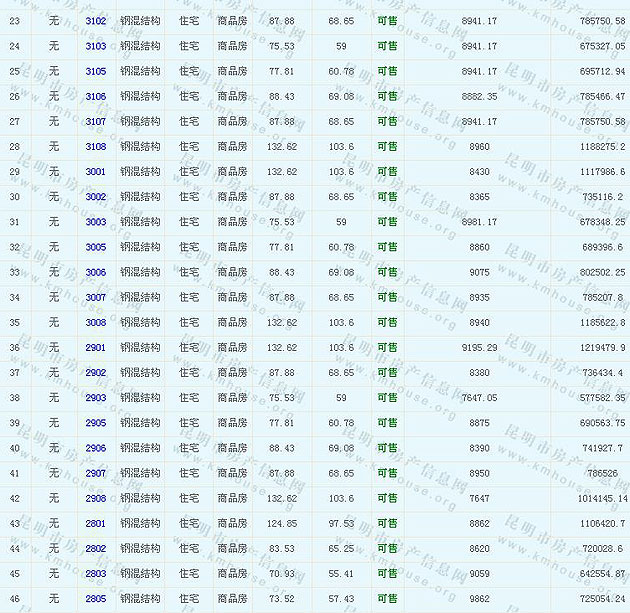
Task: Click 可售 status in room 3107 row
Action: (387, 121)
